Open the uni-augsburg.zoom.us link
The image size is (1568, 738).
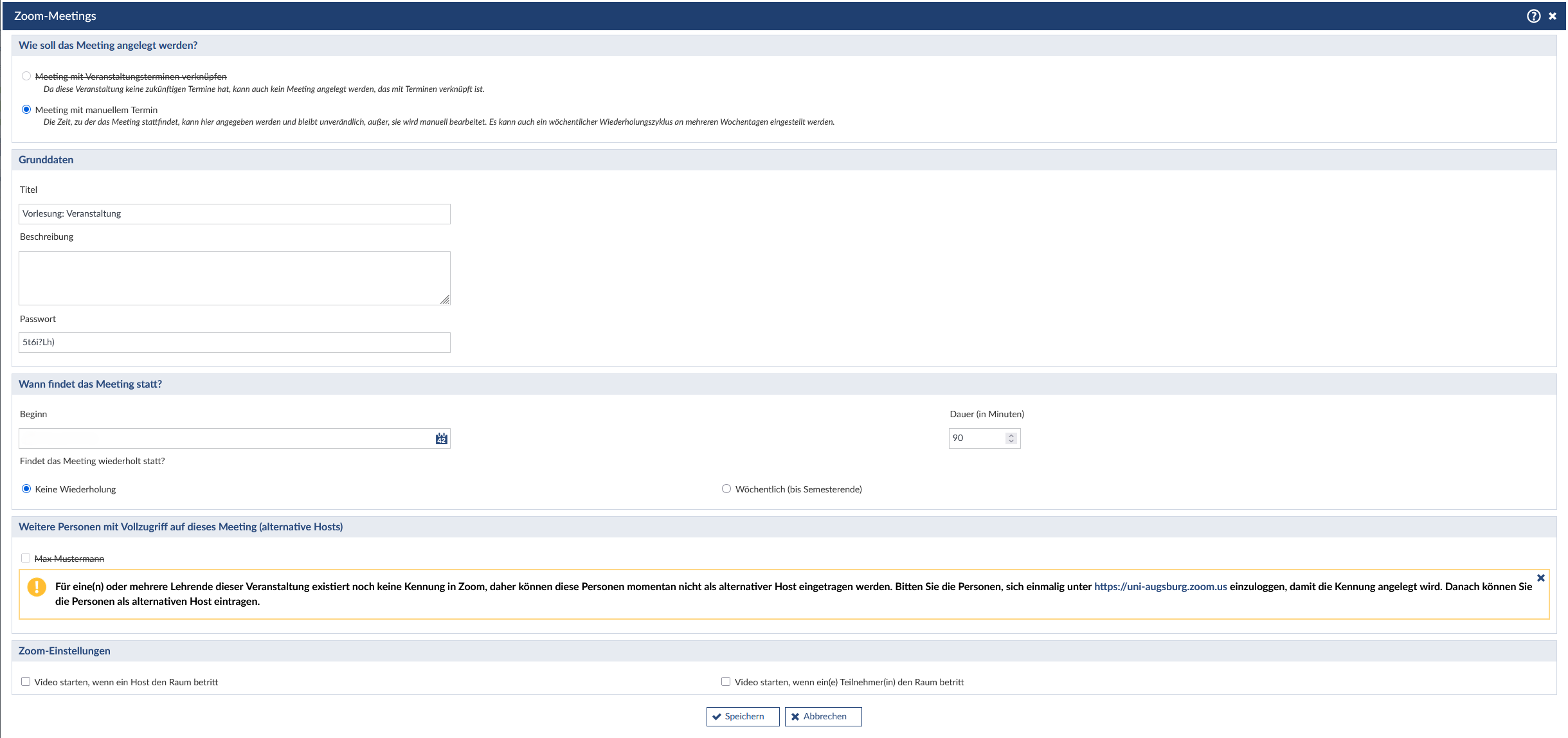[x=1160, y=587]
